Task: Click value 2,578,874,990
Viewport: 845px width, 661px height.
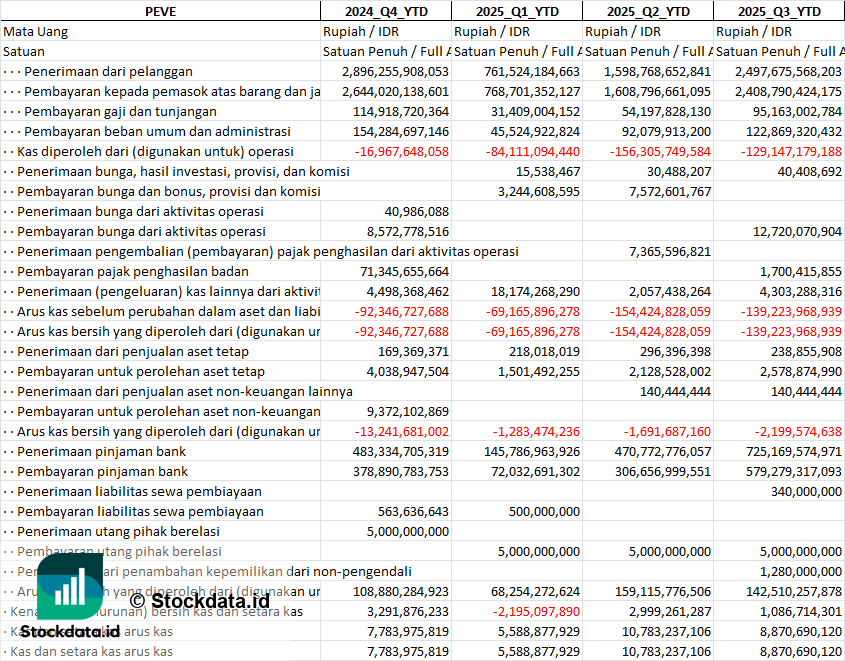Action: (x=800, y=372)
